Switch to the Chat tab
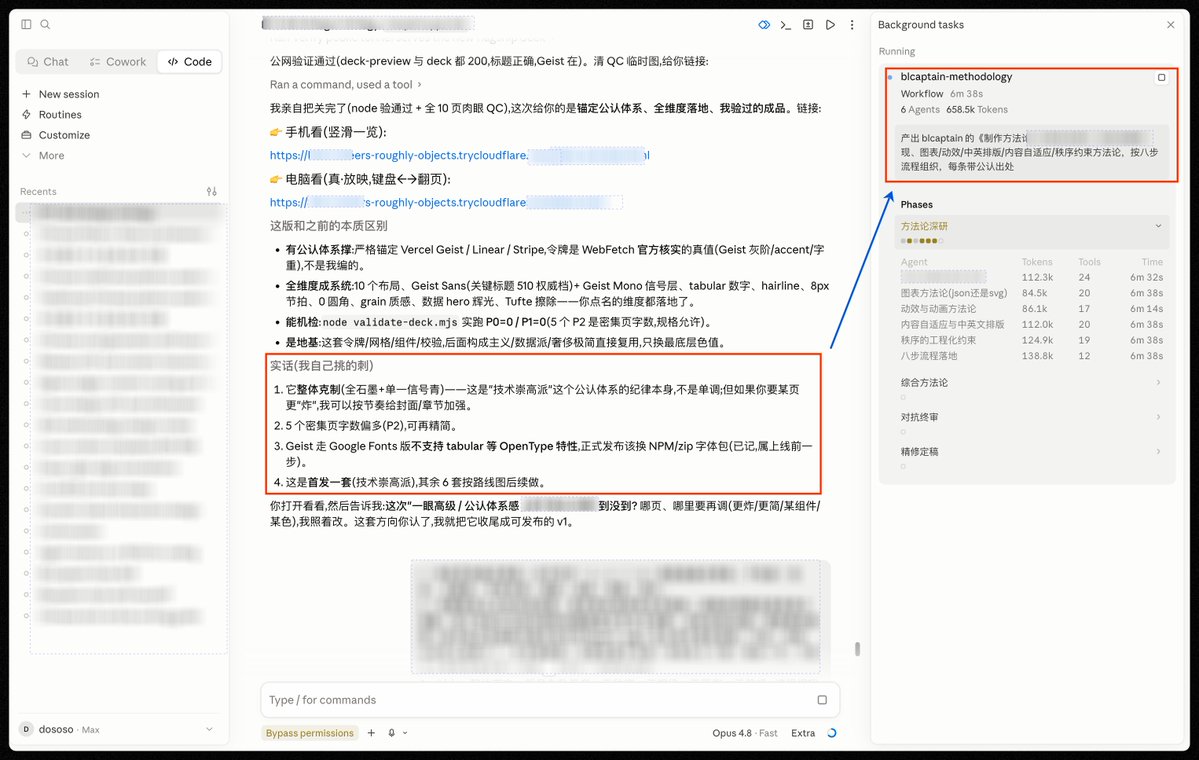This screenshot has height=760, width=1199. pos(47,62)
